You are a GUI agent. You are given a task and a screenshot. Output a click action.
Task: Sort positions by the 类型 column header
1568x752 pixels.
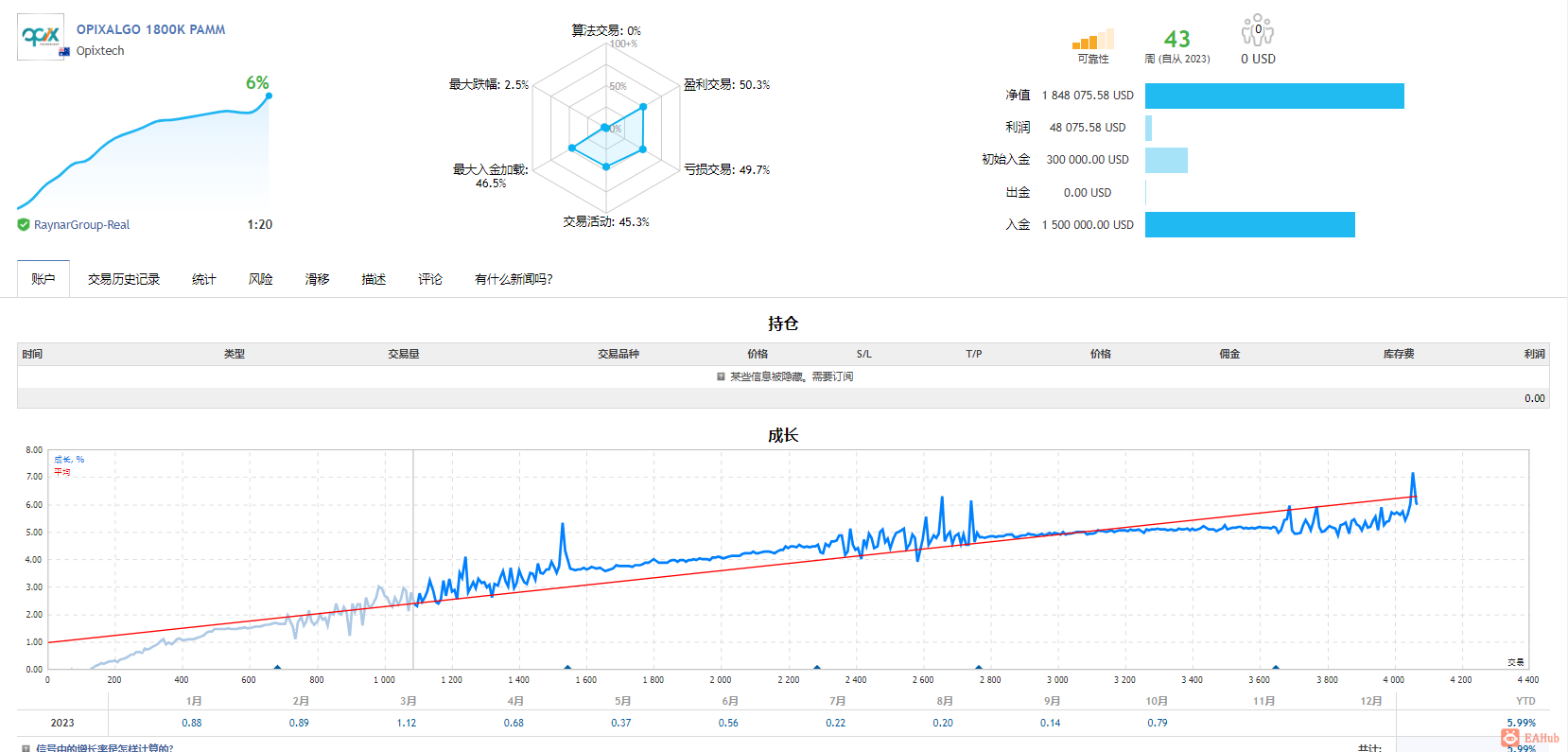235,354
